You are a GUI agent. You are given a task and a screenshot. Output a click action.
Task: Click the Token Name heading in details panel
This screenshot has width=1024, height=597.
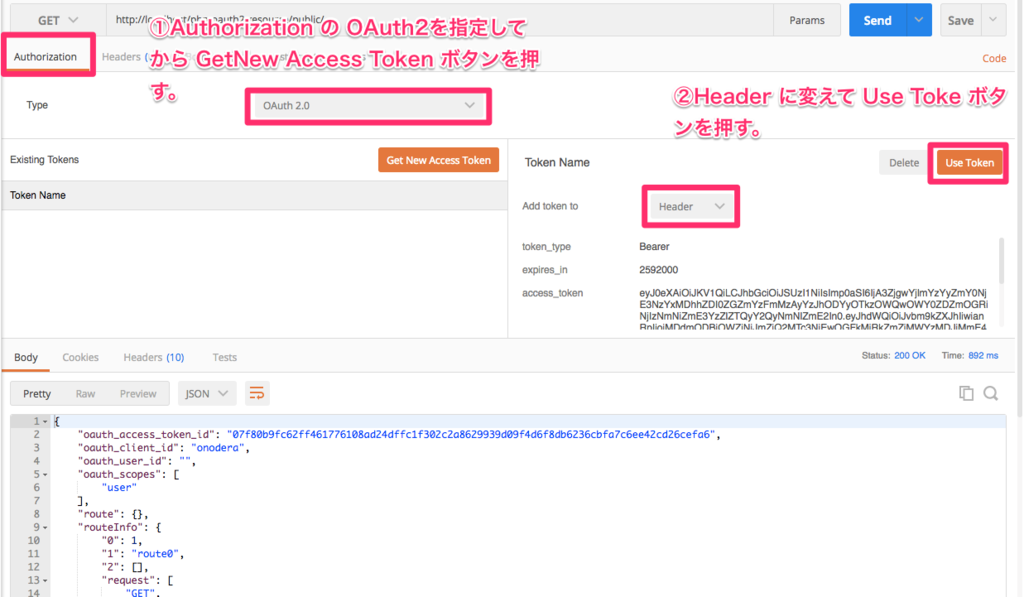tap(557, 163)
